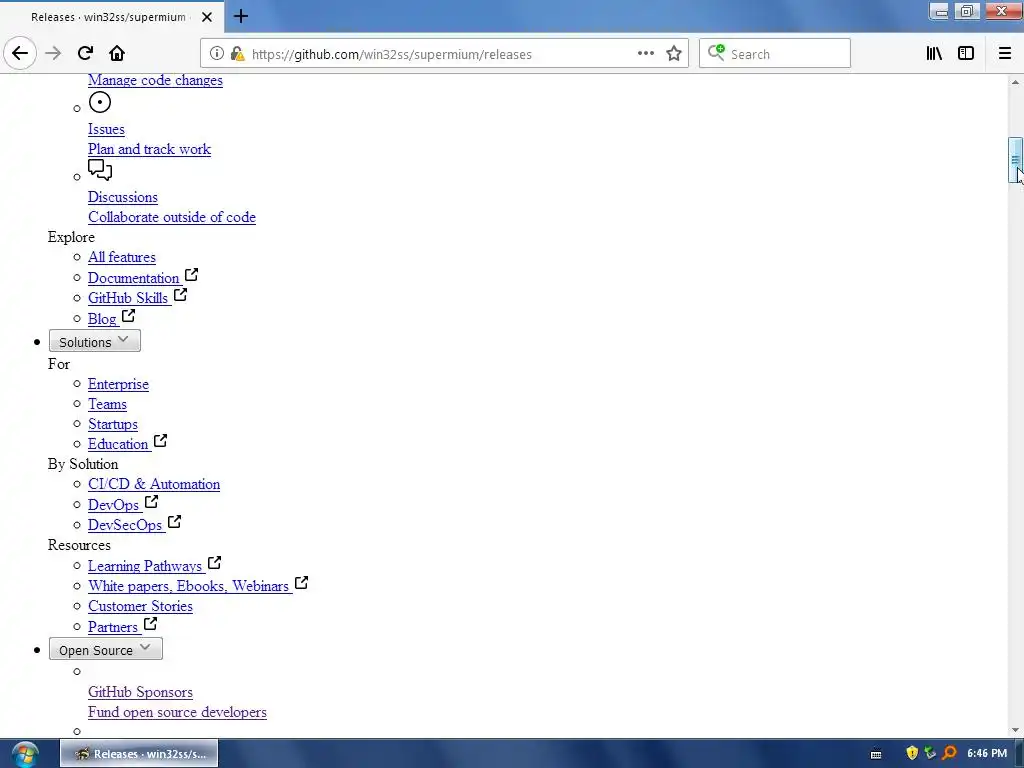1024x768 pixels.
Task: Visit the GitHub Skills link
Action: (x=128, y=298)
